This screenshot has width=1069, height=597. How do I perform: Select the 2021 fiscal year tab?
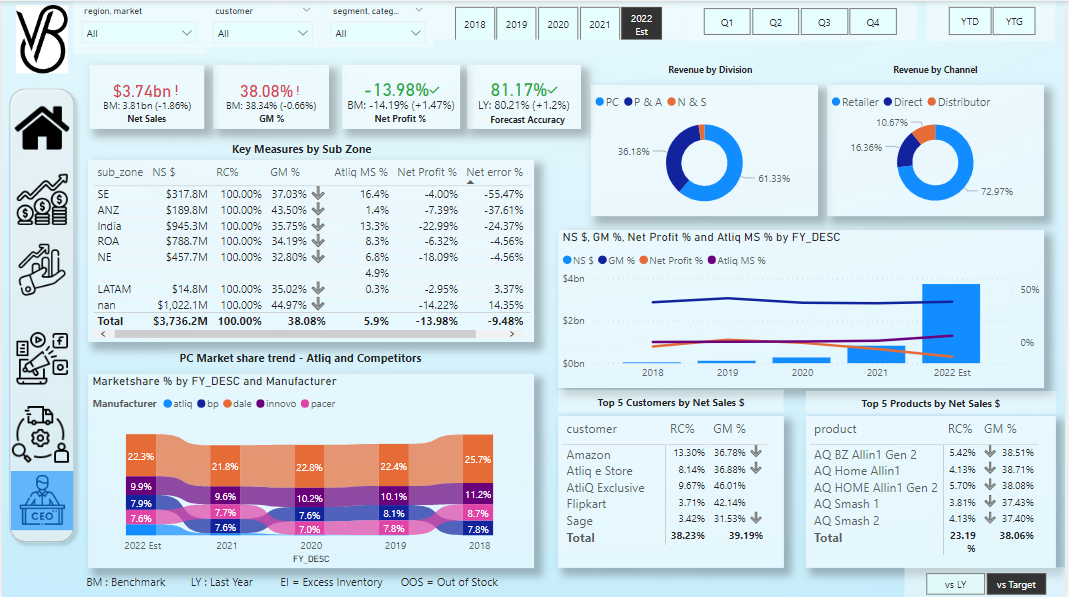point(599,24)
